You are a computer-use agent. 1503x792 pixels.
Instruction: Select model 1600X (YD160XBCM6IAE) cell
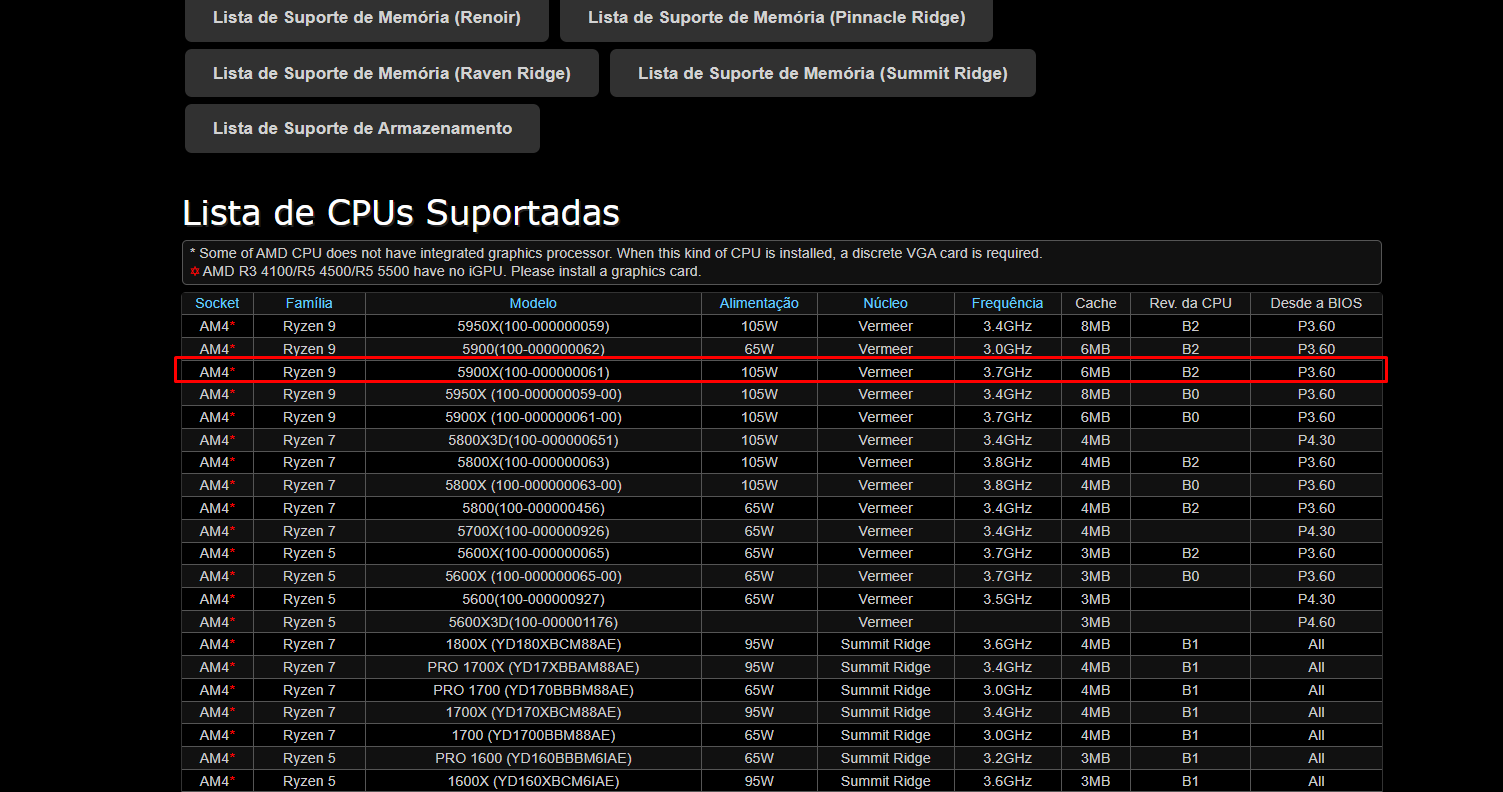(x=533, y=781)
